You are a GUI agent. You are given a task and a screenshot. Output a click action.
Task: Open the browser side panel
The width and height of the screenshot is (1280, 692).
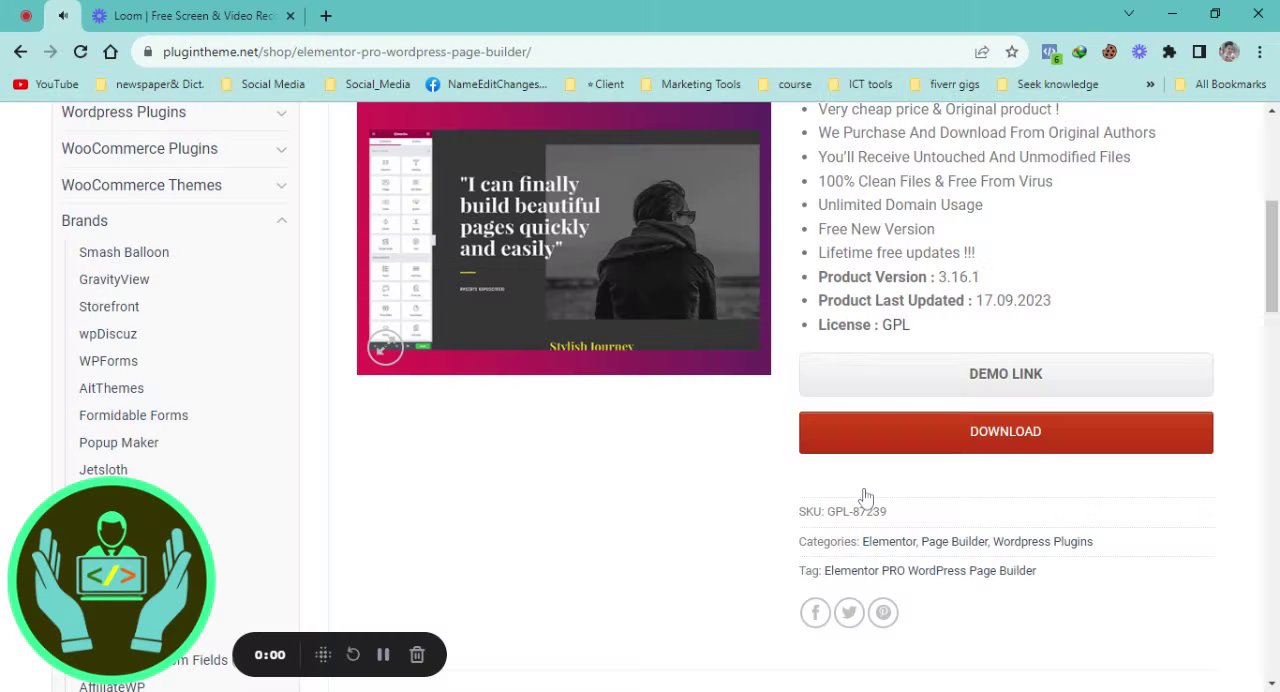coord(1199,52)
